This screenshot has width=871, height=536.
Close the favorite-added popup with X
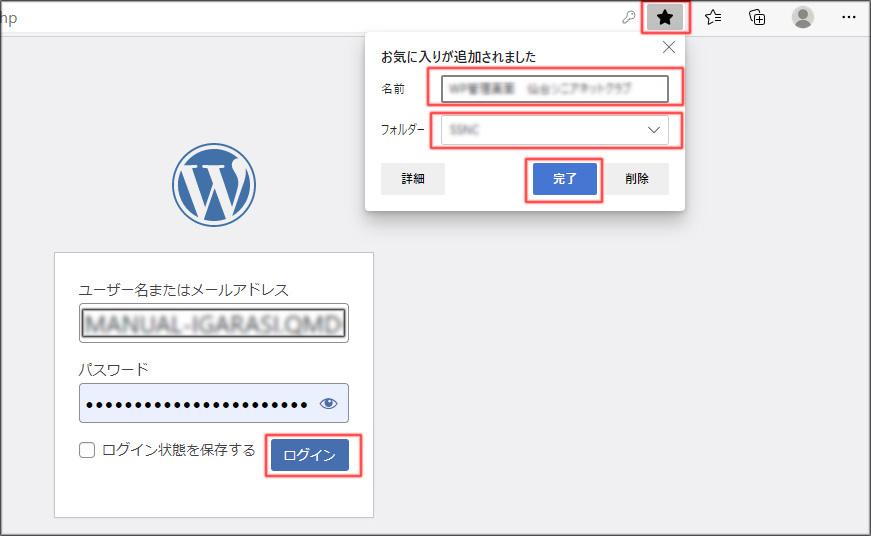tap(669, 47)
